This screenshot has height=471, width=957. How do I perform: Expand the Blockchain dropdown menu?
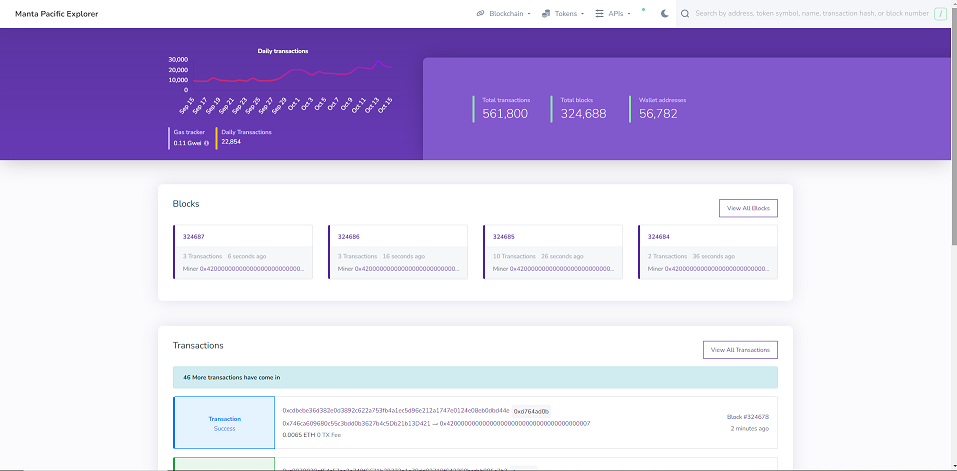pos(507,14)
